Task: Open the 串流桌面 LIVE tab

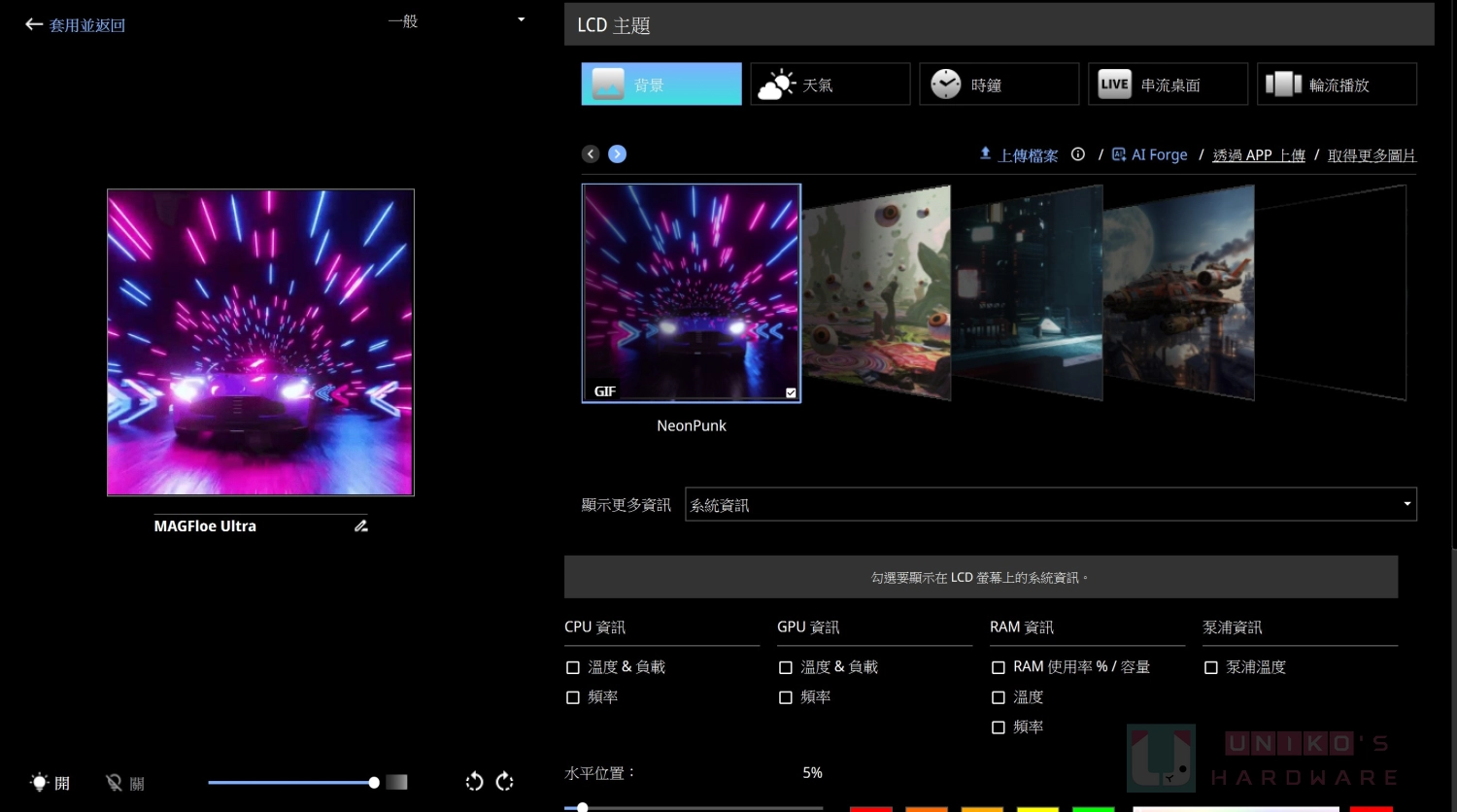Action: coord(1168,85)
